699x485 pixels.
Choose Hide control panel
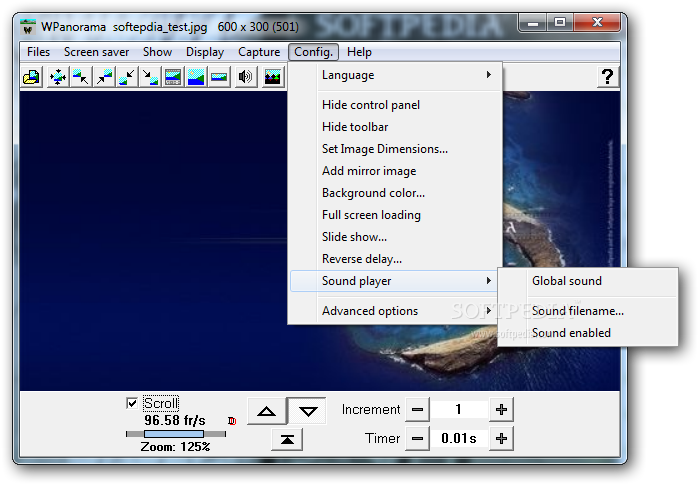point(395,105)
